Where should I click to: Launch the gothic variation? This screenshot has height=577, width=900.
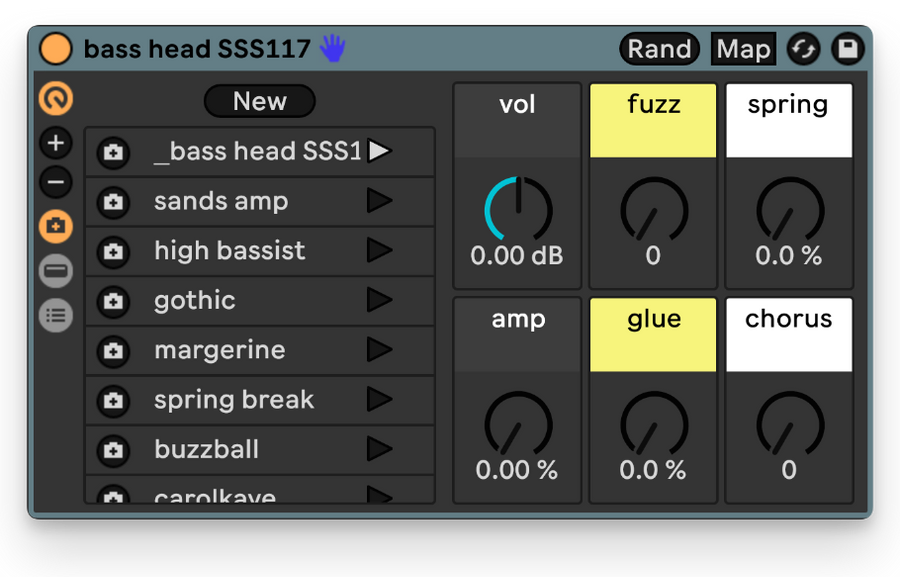[379, 300]
